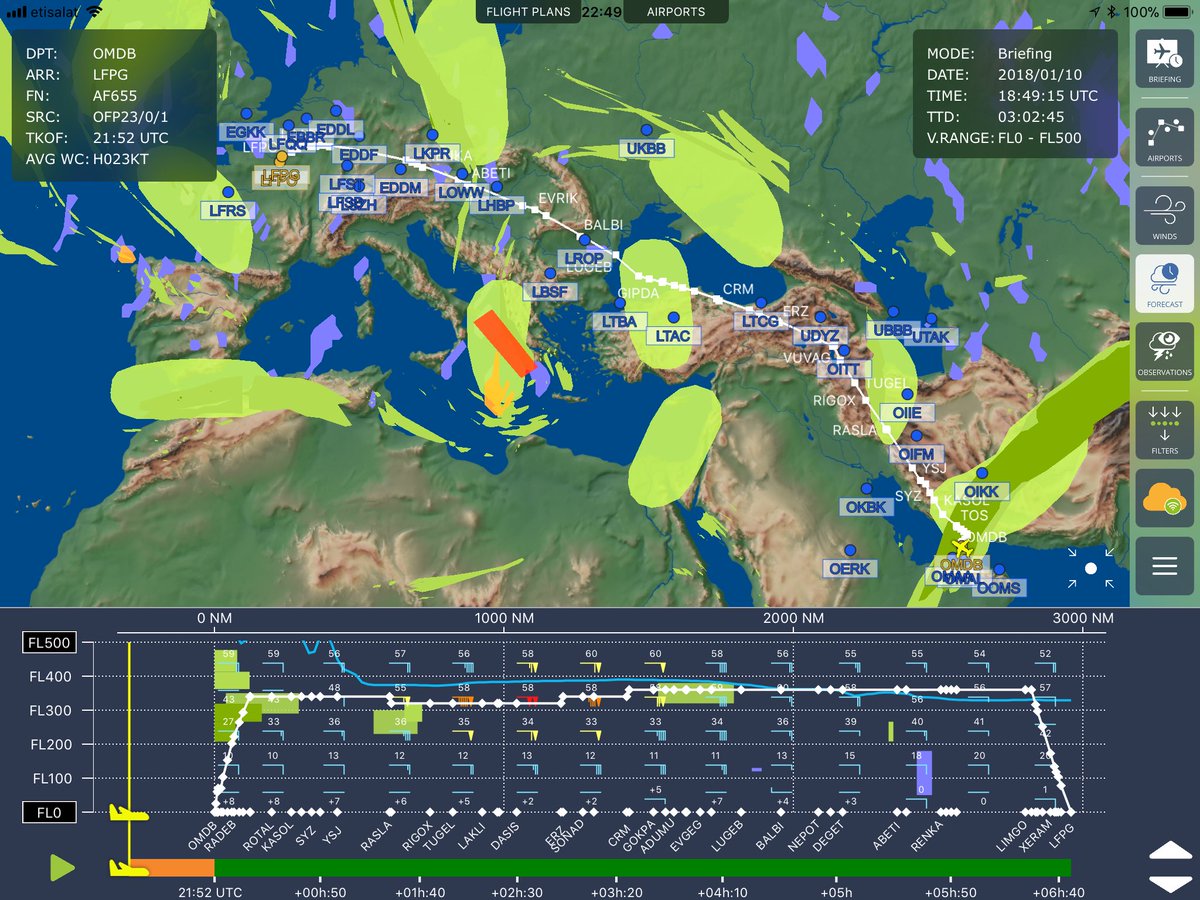Viewport: 1200px width, 900px height.
Task: Tap the UKBB airport label
Action: (x=647, y=148)
